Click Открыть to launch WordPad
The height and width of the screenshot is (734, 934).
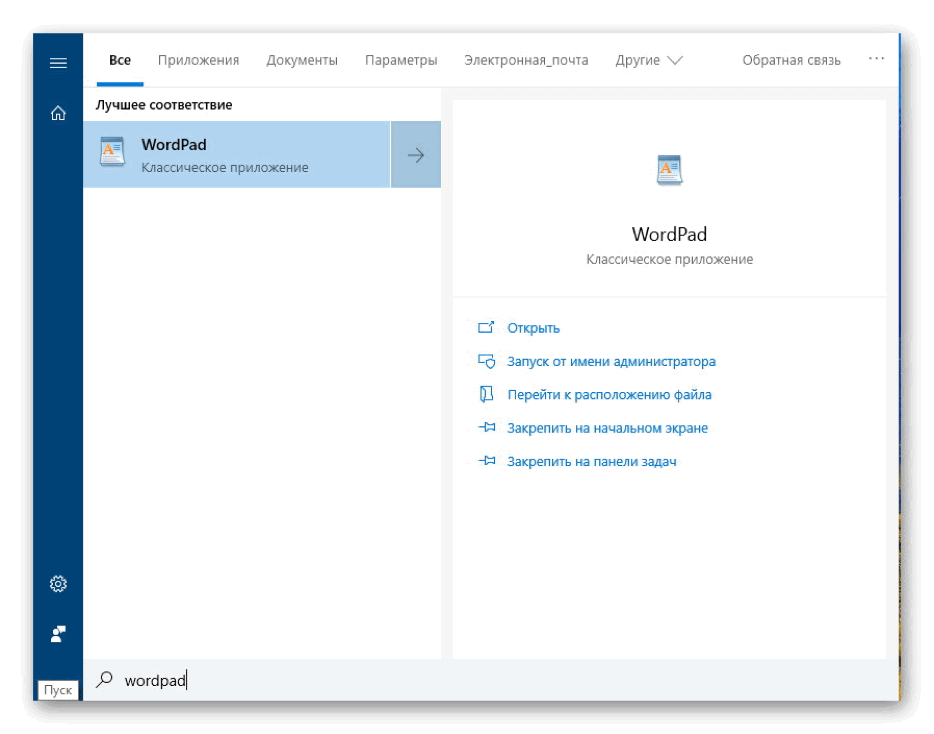(x=533, y=328)
